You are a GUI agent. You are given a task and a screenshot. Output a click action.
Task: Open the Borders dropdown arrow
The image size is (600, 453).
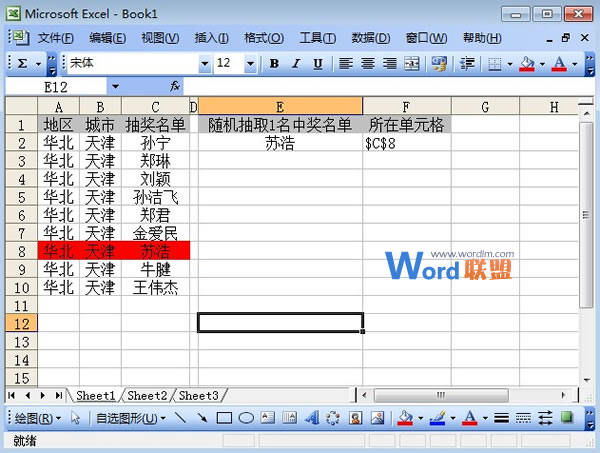[510, 64]
